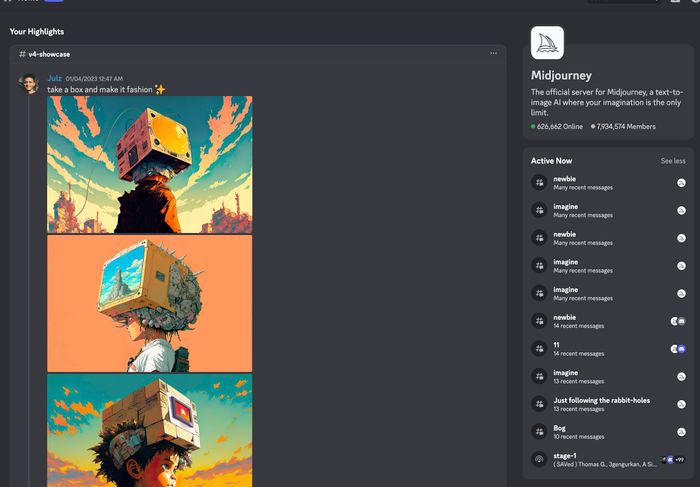
Task: Open the blue-sky box-head robot image
Action: tap(150, 164)
